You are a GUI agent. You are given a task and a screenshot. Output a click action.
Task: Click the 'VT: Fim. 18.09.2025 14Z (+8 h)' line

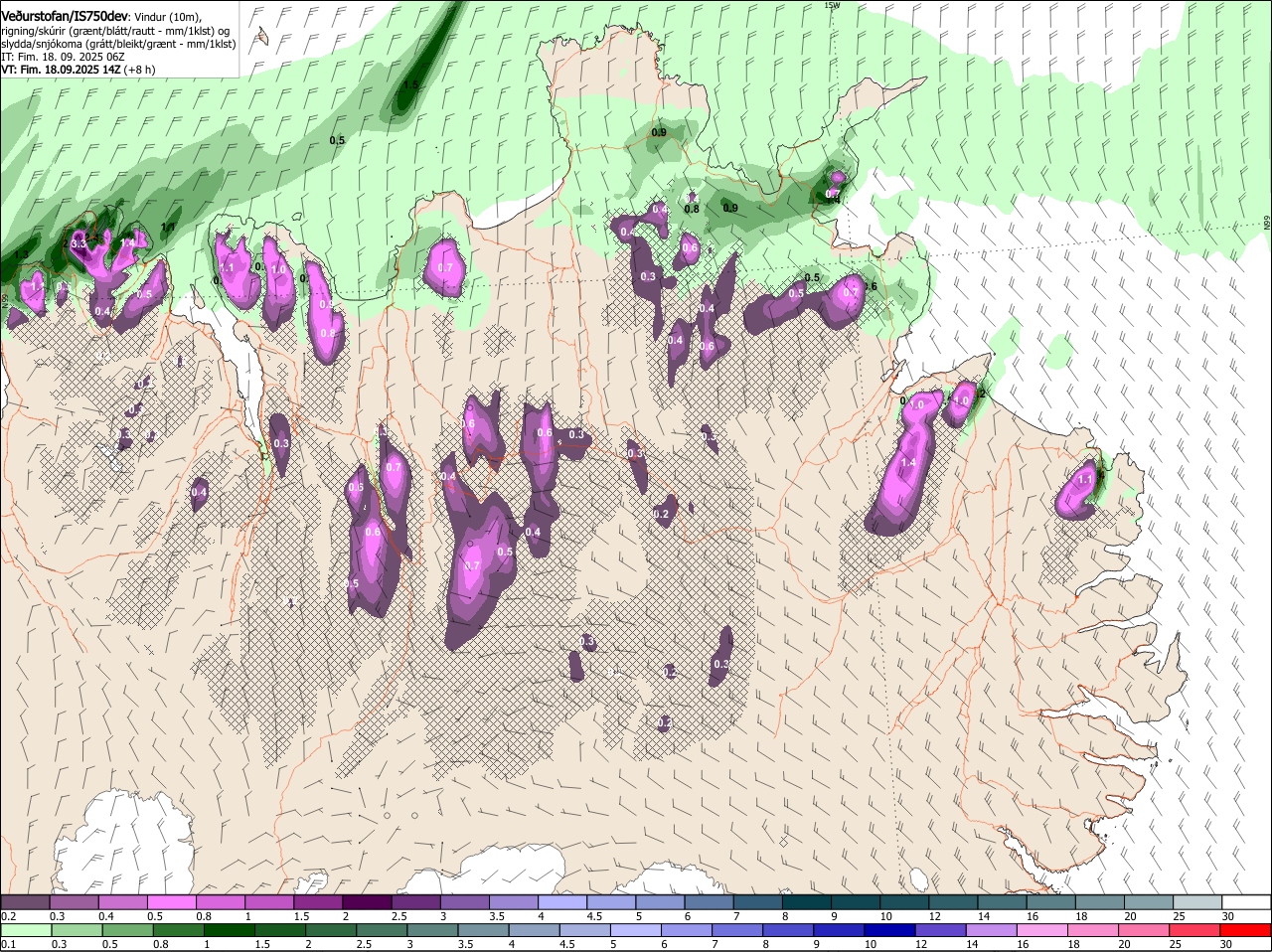click(x=79, y=70)
